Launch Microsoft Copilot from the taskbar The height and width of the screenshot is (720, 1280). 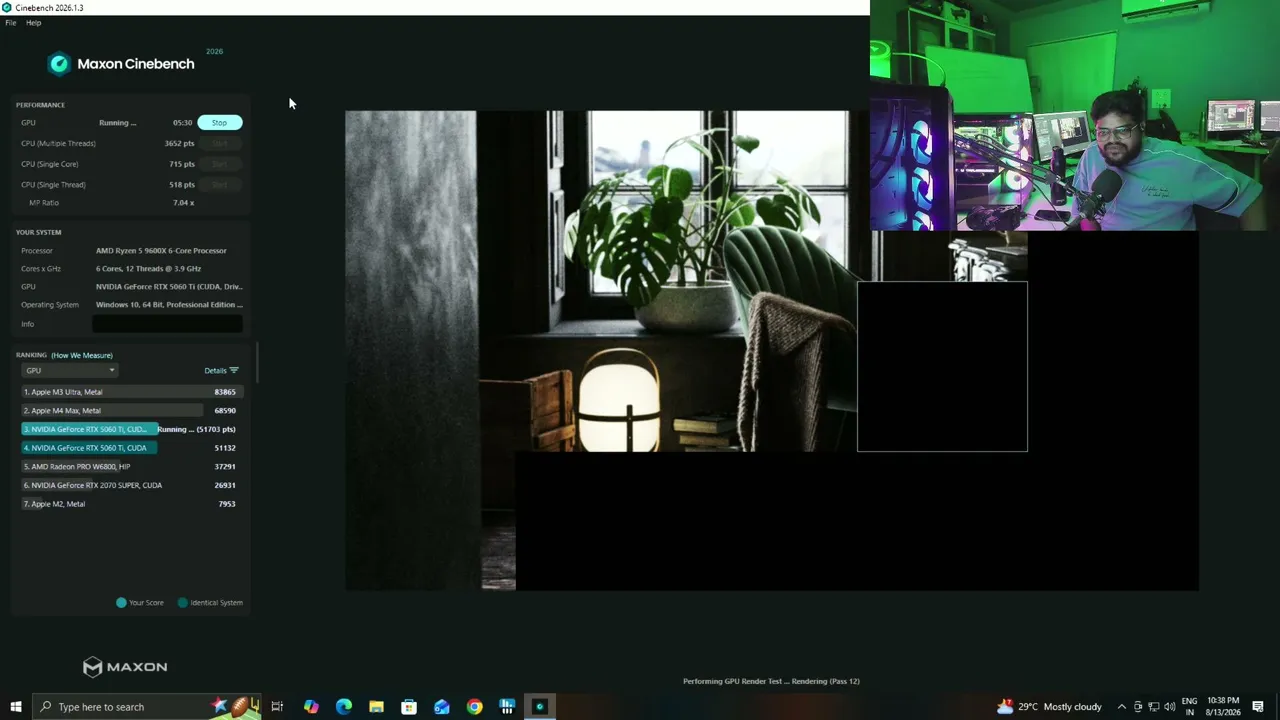(311, 707)
